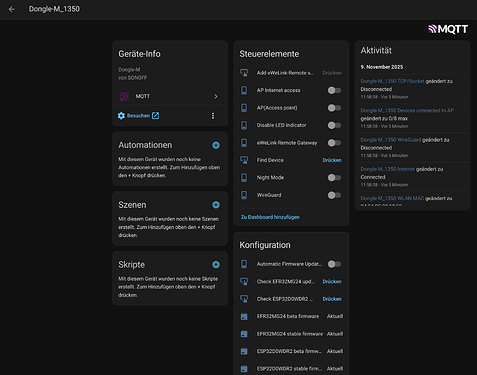Go back using the arrow icon
This screenshot has width=477, height=375.
point(12,9)
